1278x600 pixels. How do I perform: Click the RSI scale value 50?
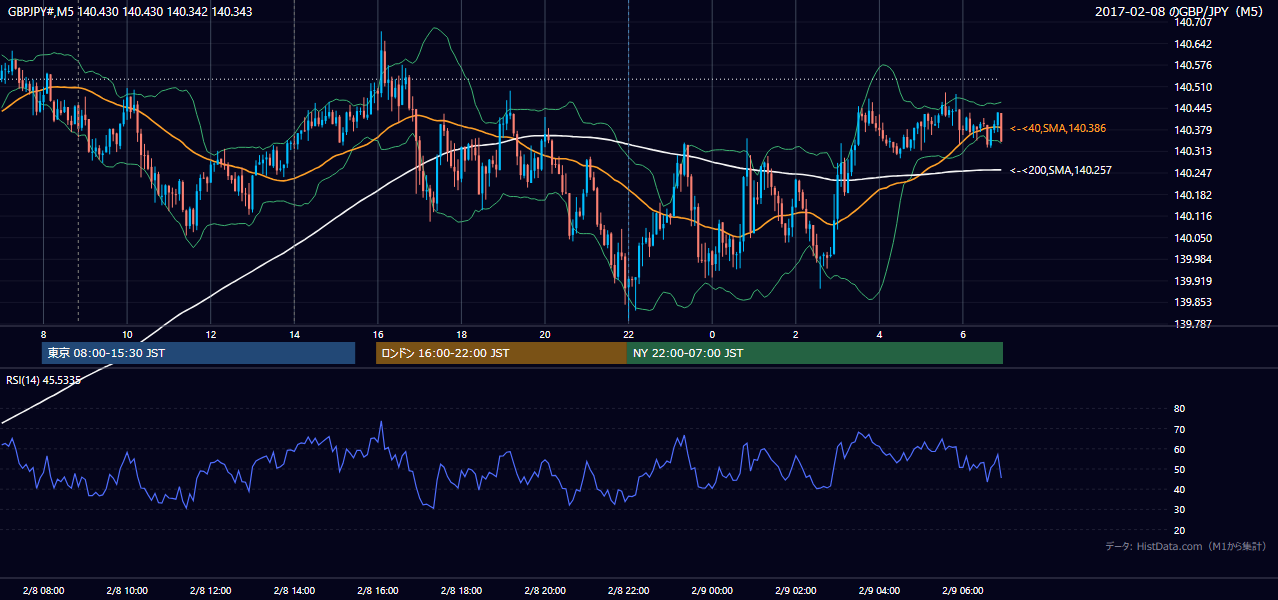[1179, 469]
